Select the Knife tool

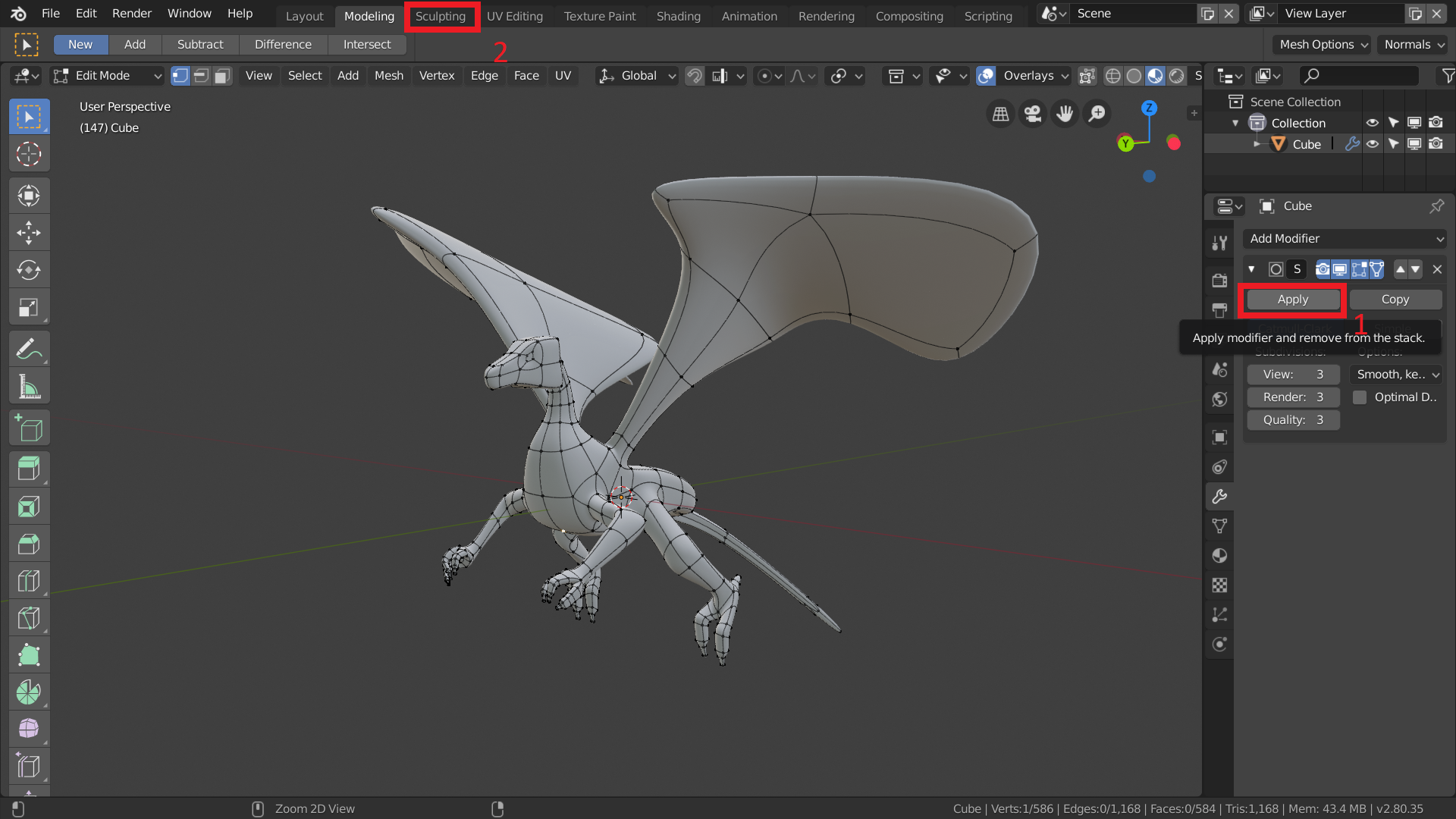point(29,618)
